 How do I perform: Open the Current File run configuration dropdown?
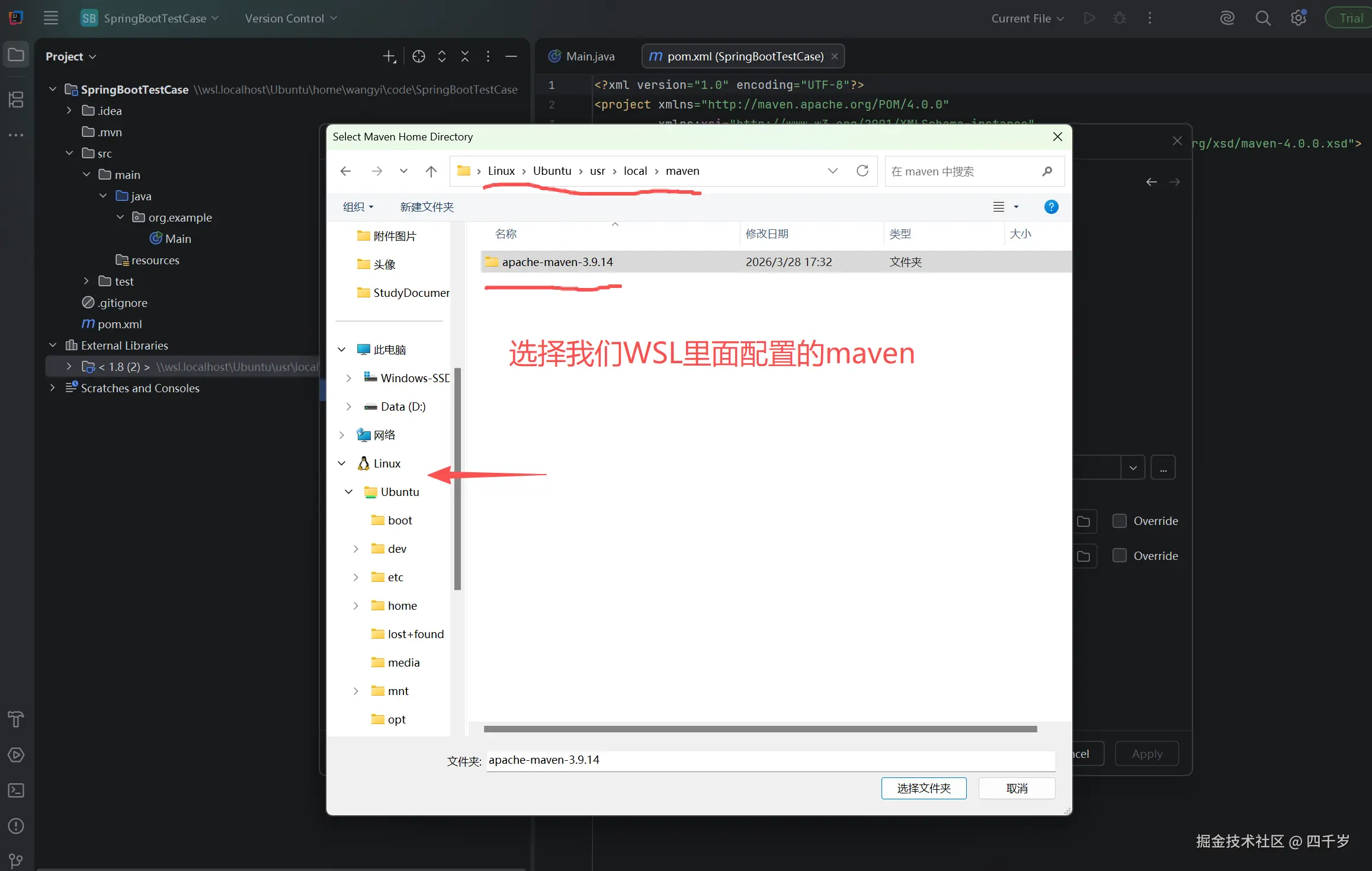(1027, 18)
